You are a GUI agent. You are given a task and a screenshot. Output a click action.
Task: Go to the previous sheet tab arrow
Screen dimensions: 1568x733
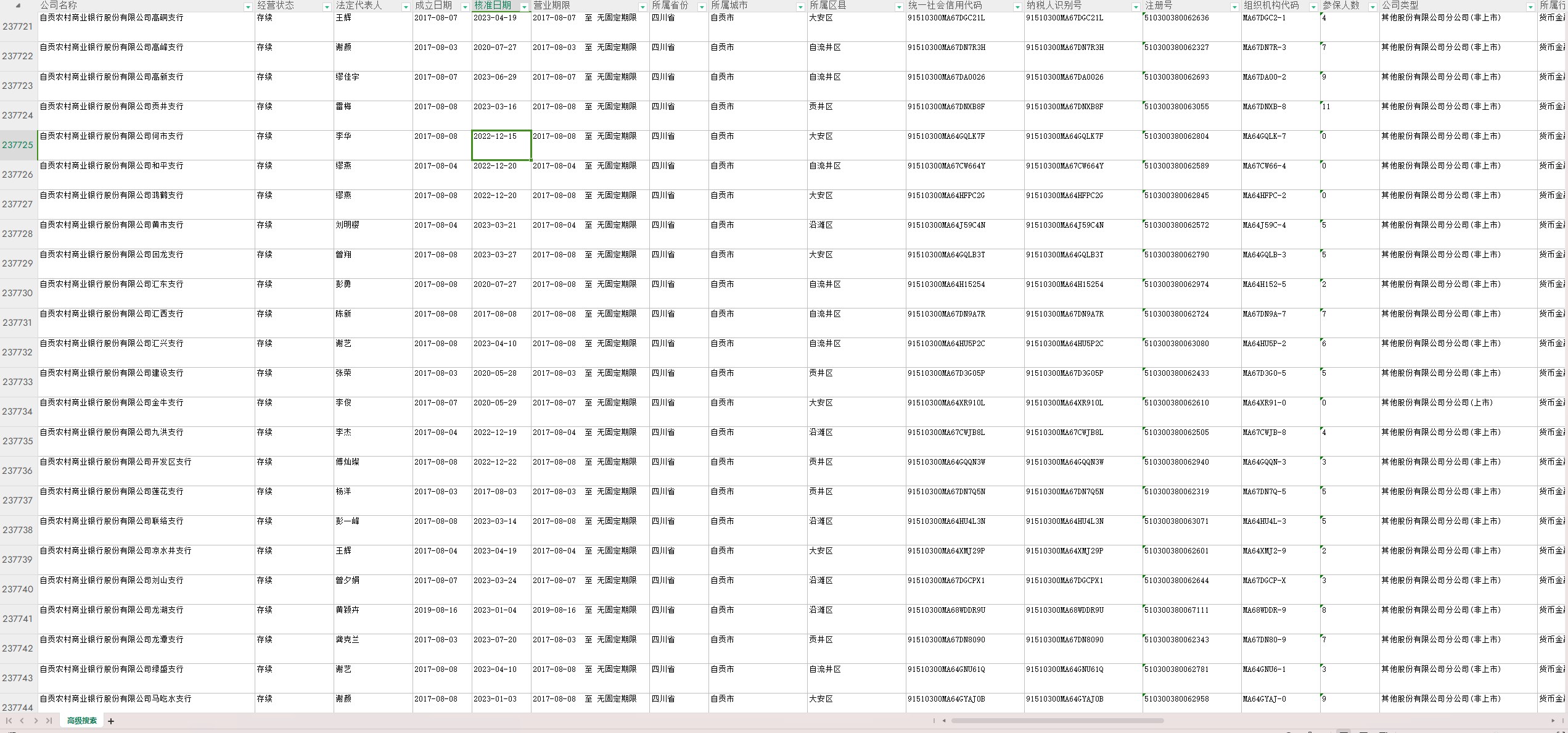22,721
